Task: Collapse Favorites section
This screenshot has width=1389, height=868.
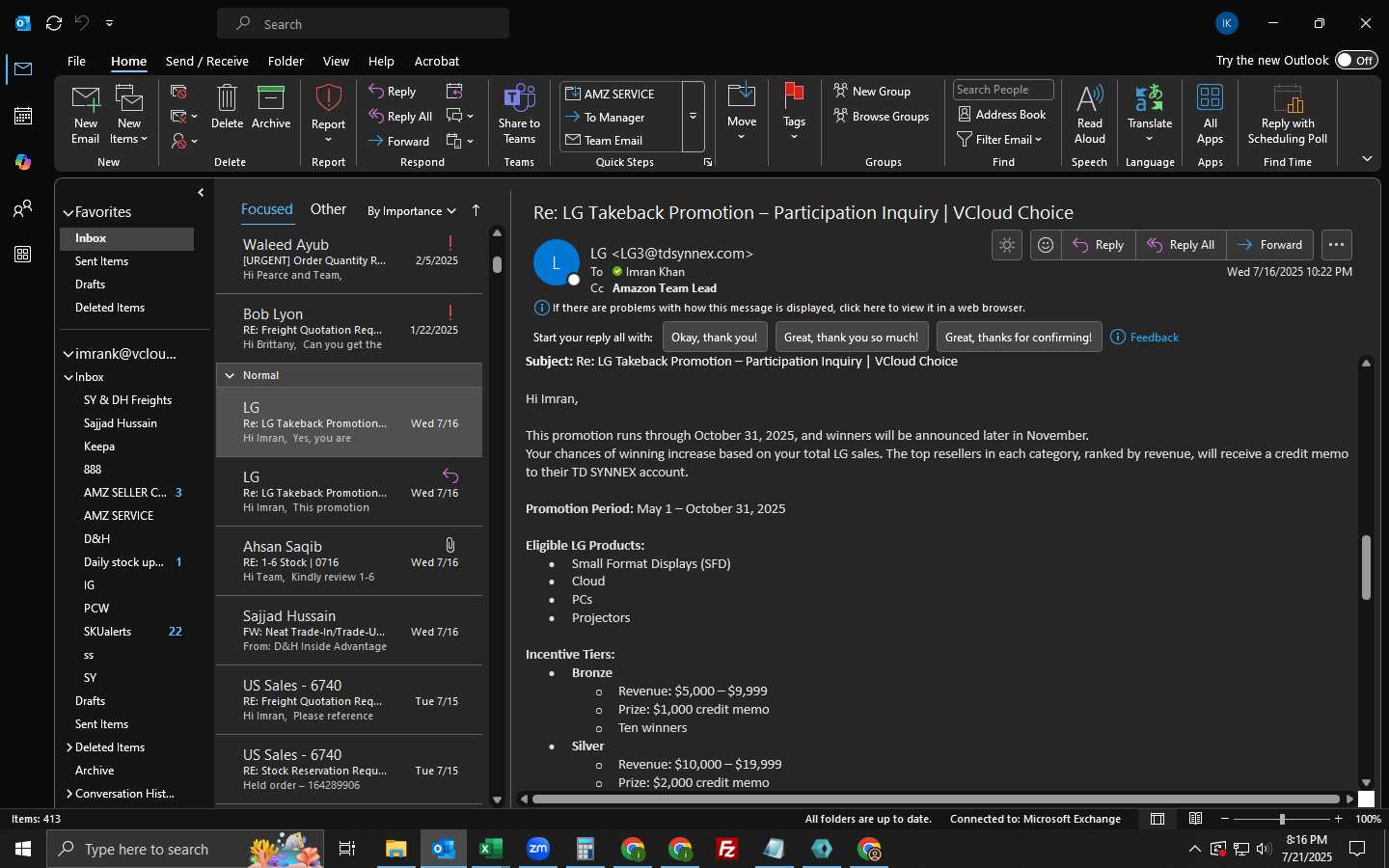Action: (68, 212)
